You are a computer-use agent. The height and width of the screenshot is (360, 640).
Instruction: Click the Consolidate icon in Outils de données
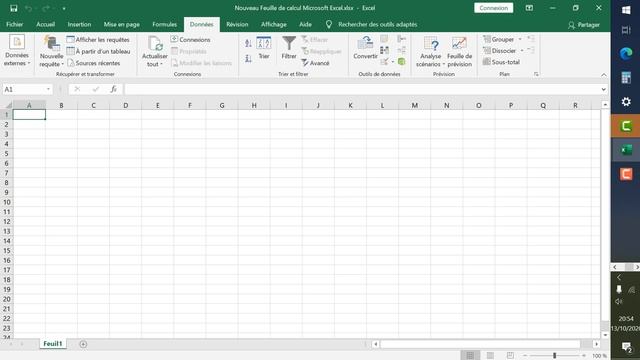pos(402,39)
